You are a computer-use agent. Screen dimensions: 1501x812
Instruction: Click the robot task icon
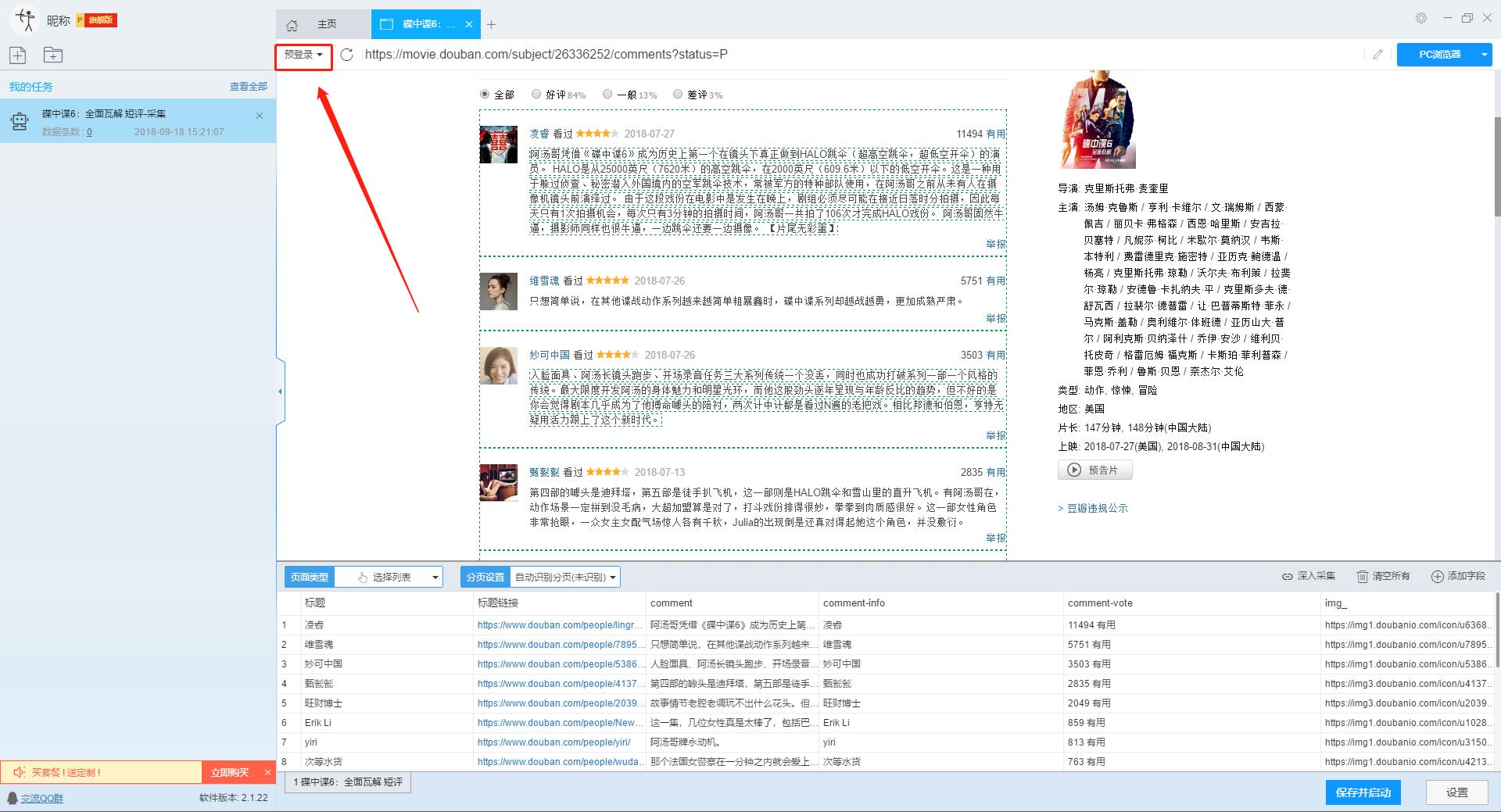coord(19,121)
